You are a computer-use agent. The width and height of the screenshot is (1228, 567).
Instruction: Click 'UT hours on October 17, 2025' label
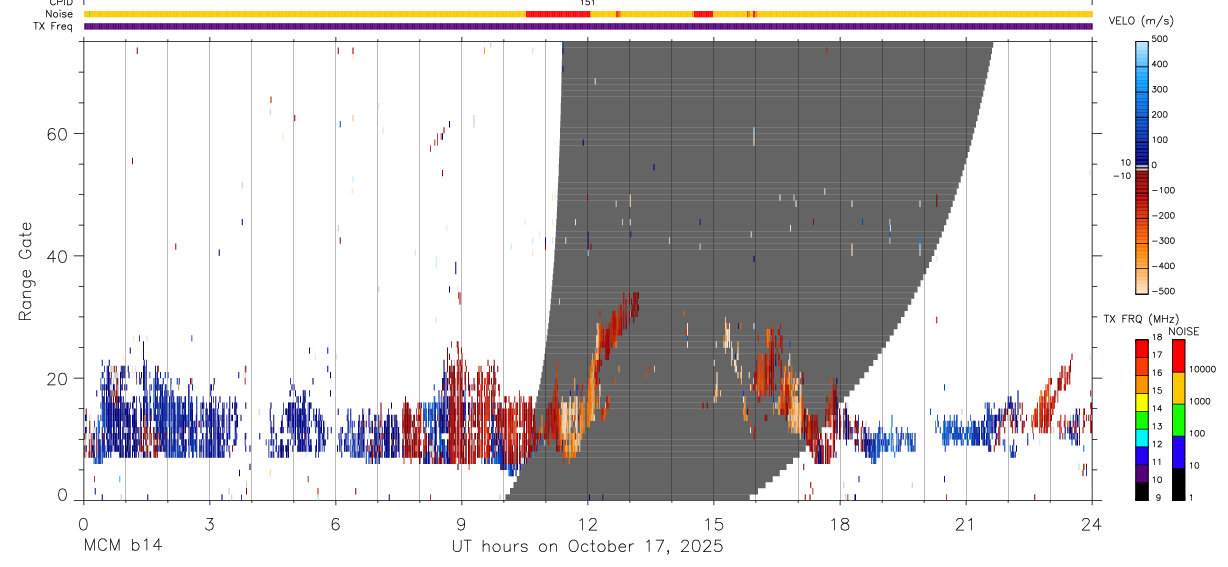pyautogui.click(x=588, y=548)
